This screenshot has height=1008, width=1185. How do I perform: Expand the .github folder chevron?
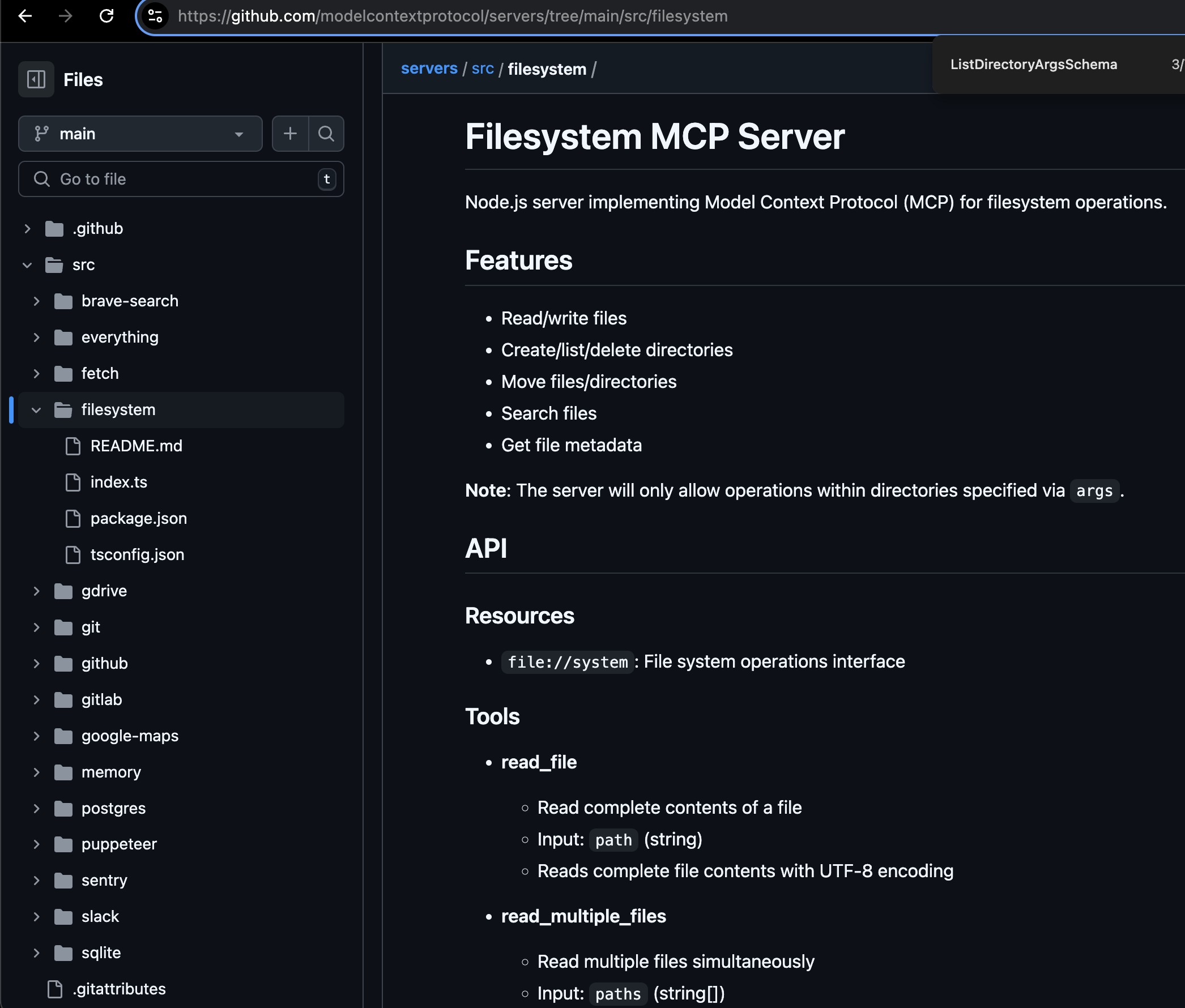click(27, 229)
